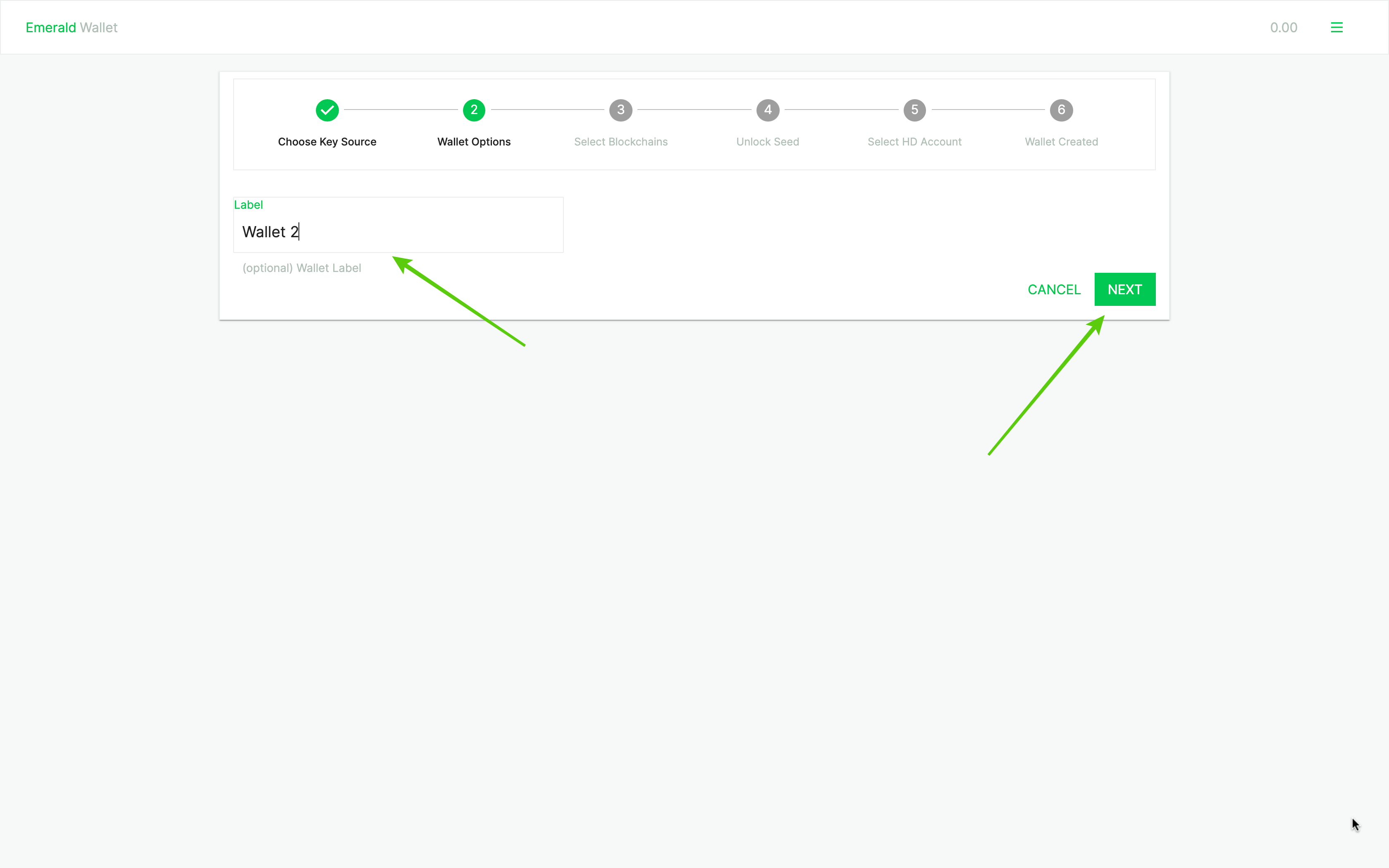Click the step 3 Select Blockchains icon
This screenshot has height=868, width=1389.
click(620, 110)
